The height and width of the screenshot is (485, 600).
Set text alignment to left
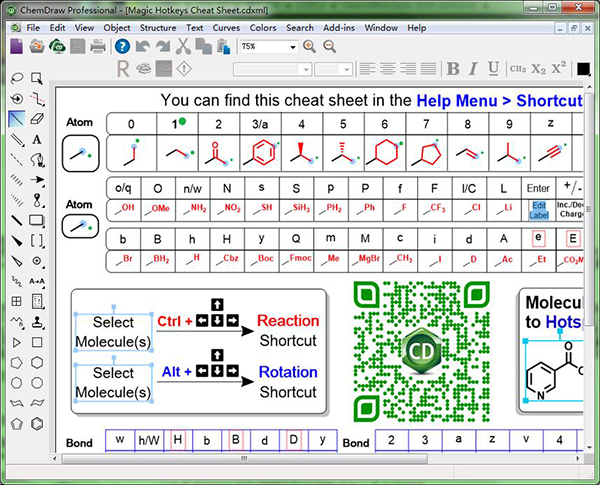coord(367,69)
